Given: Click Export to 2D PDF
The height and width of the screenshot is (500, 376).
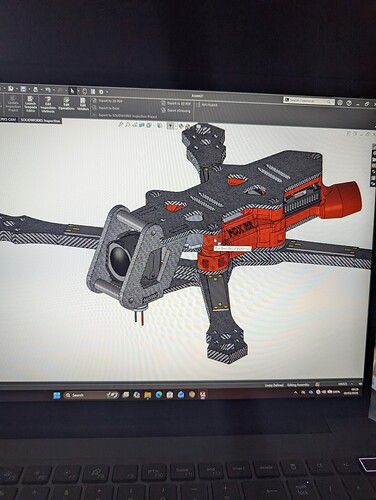Looking at the screenshot, I should point(108,101).
